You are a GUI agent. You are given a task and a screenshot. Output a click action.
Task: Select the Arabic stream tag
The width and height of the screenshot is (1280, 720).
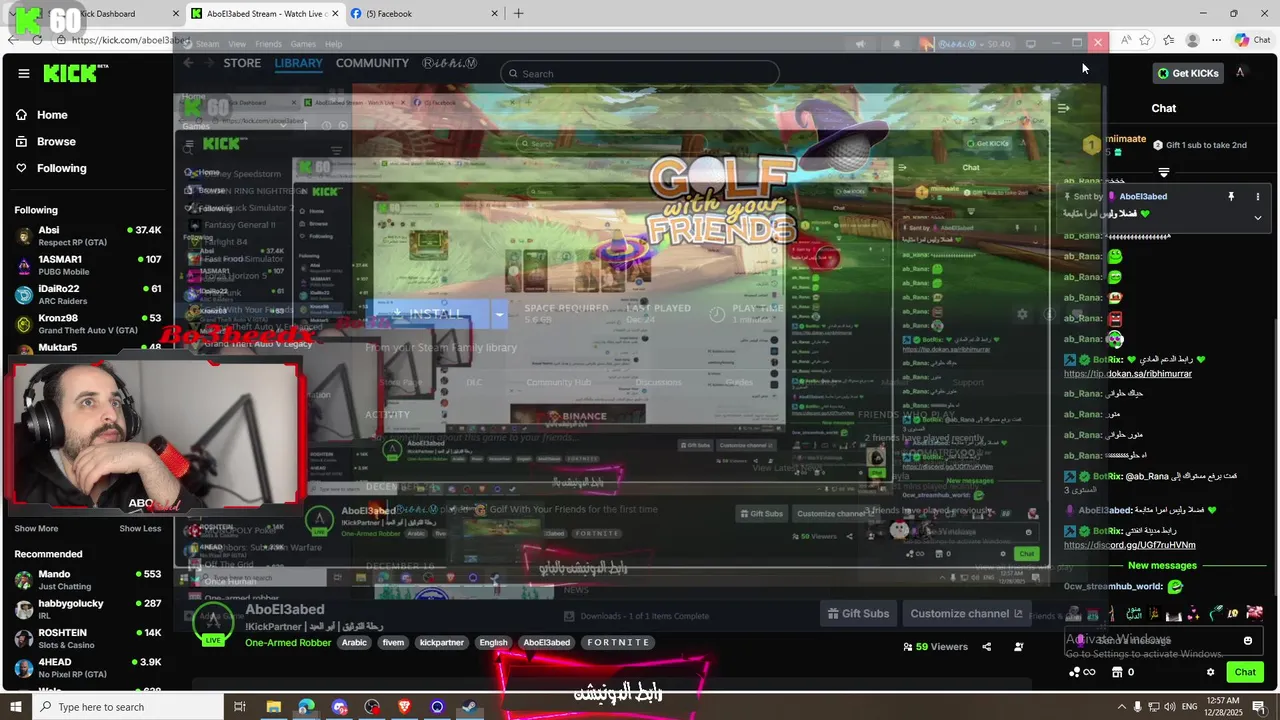click(x=354, y=643)
